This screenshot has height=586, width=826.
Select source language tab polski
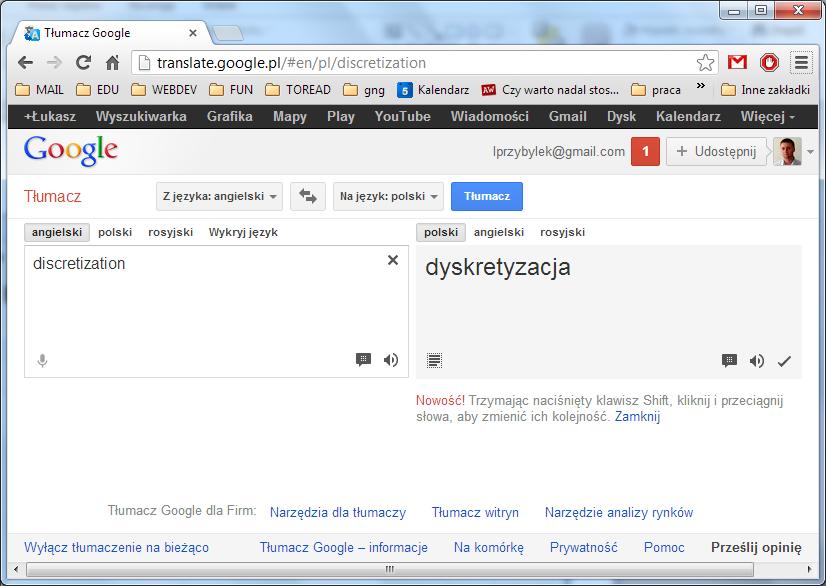(x=115, y=232)
